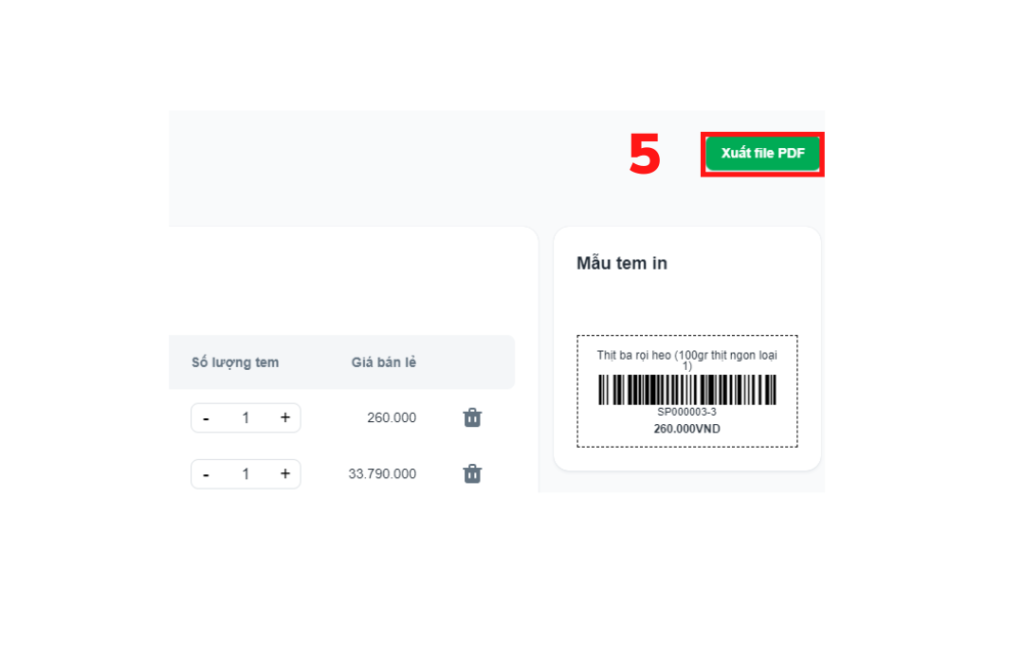Delete the 260.000 item with trash icon
1024x647 pixels.
[472, 417]
